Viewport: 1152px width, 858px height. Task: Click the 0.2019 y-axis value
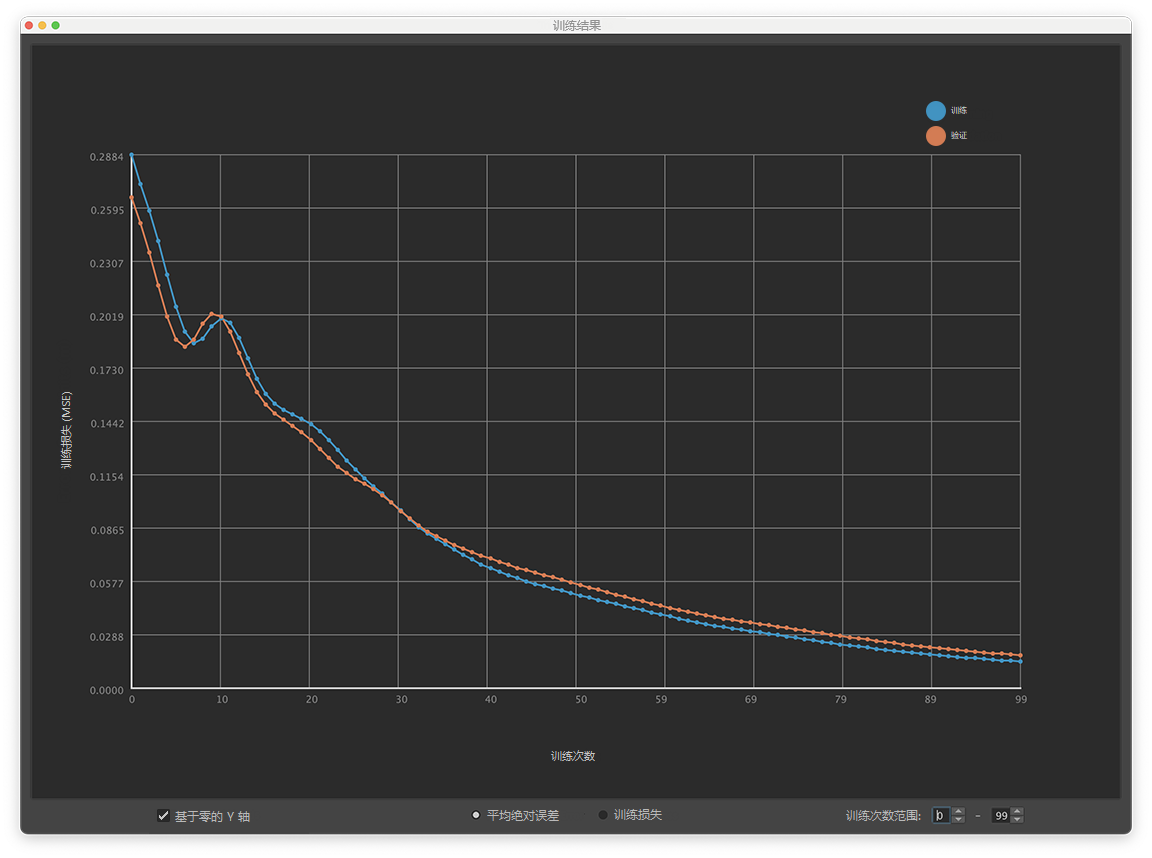coord(107,317)
